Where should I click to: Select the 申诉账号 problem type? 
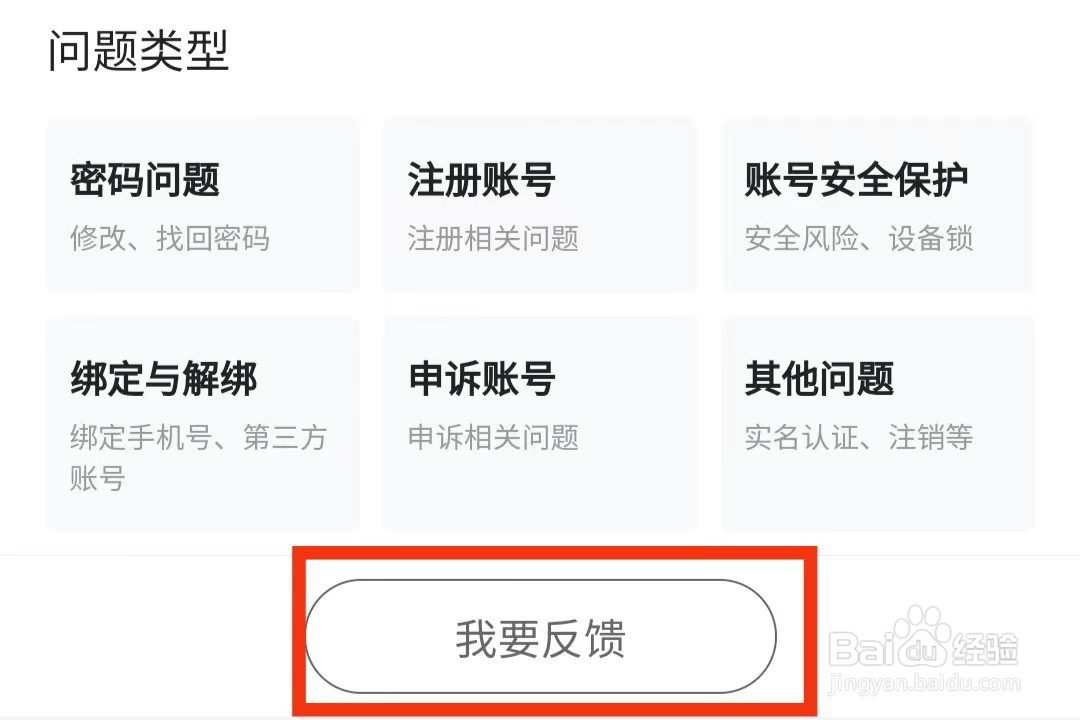[540, 423]
